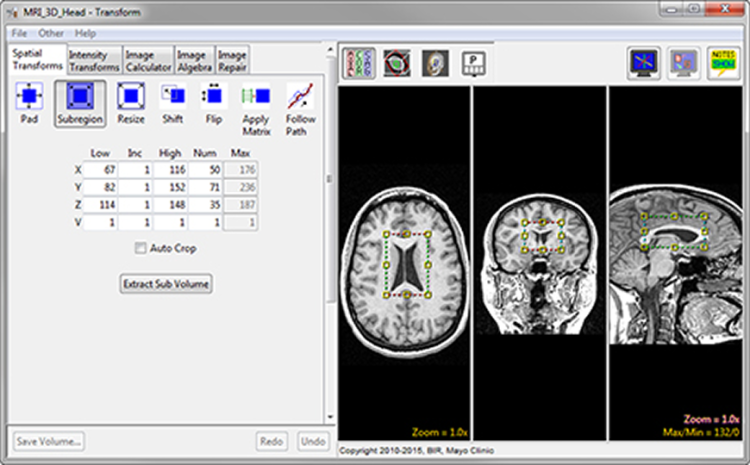
Task: Select the Subregion tool
Action: coord(81,103)
